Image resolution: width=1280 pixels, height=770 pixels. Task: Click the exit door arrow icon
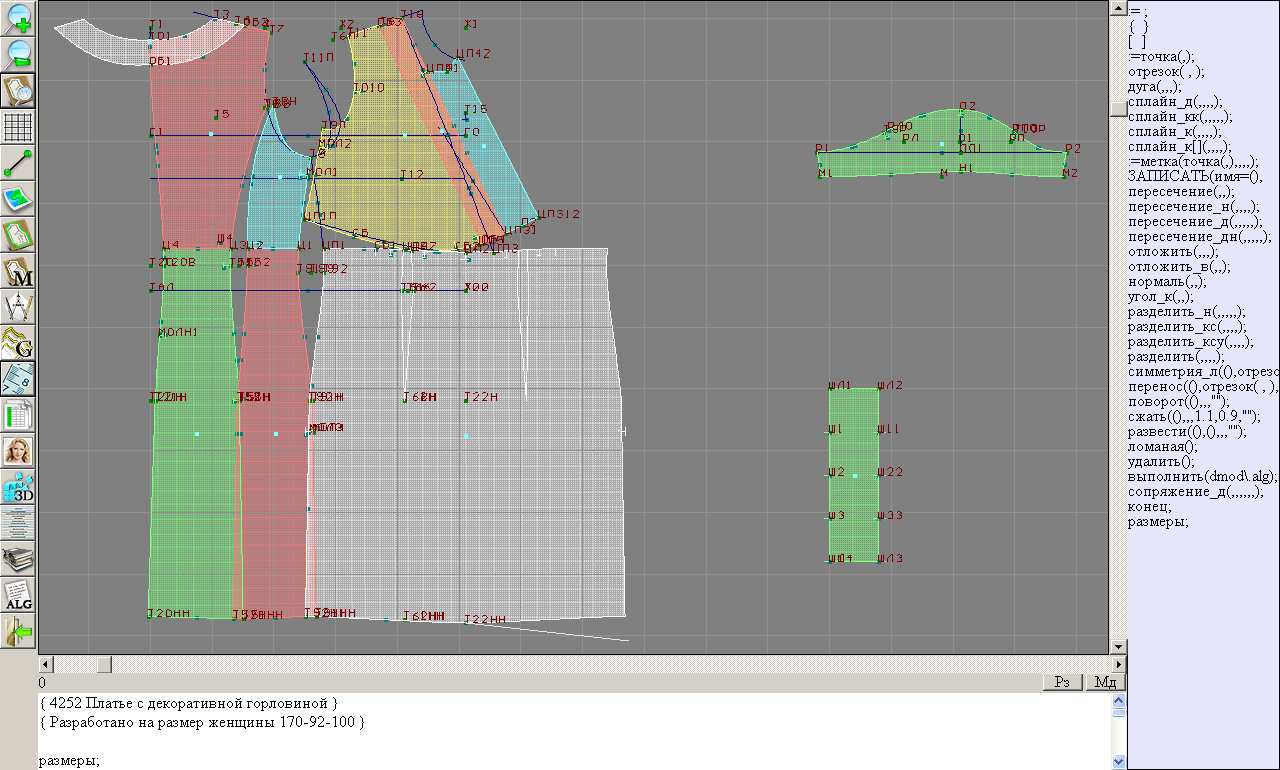coord(19,632)
